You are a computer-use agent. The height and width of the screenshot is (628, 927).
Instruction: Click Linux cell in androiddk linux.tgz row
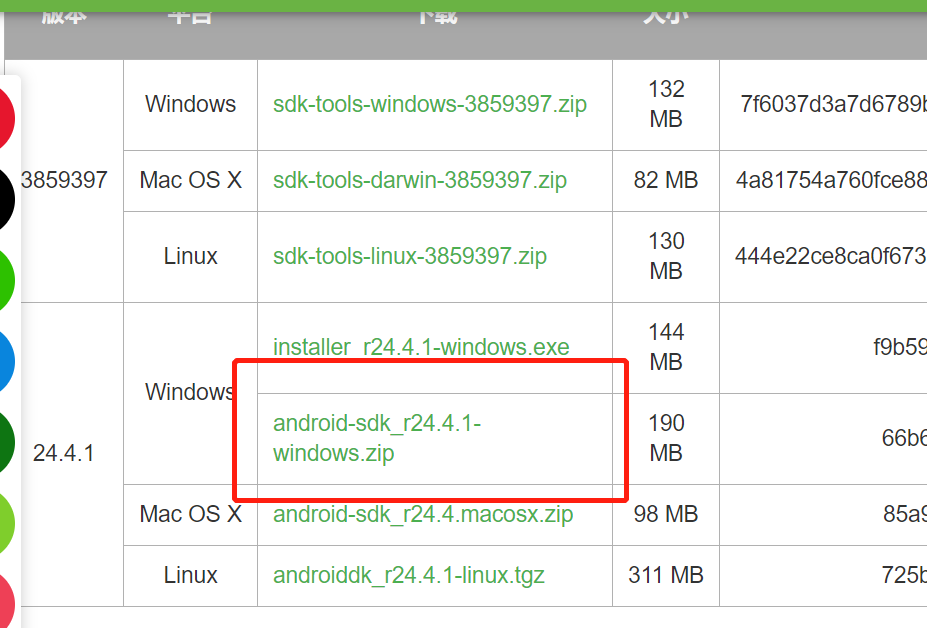click(x=190, y=575)
